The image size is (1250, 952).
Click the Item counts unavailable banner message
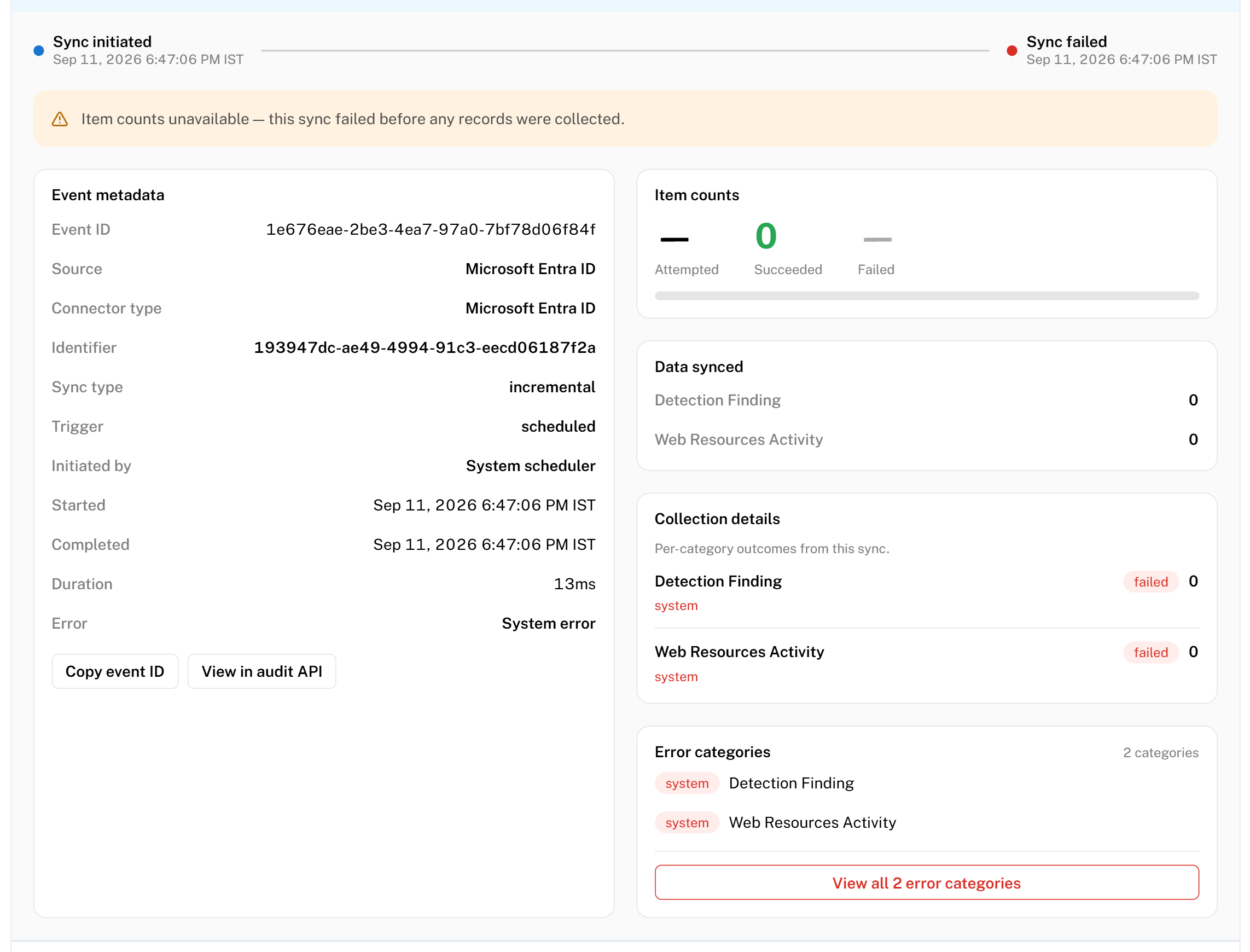pos(353,119)
